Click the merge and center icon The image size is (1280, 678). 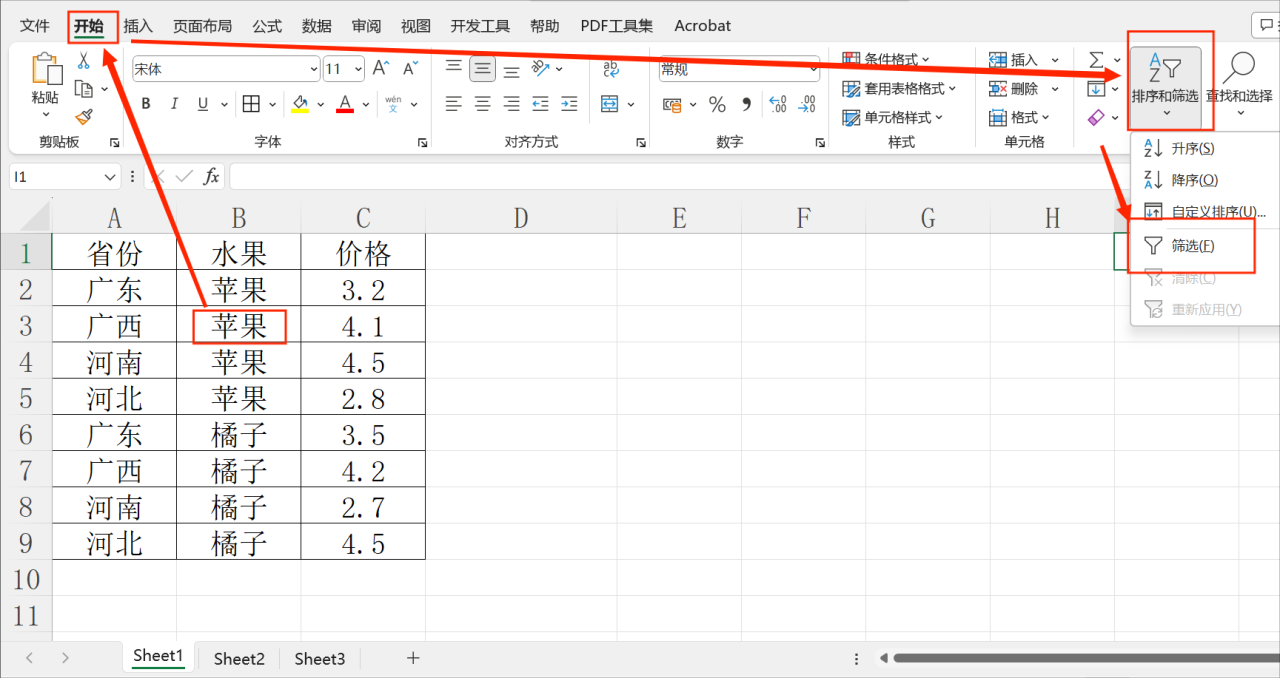click(610, 104)
